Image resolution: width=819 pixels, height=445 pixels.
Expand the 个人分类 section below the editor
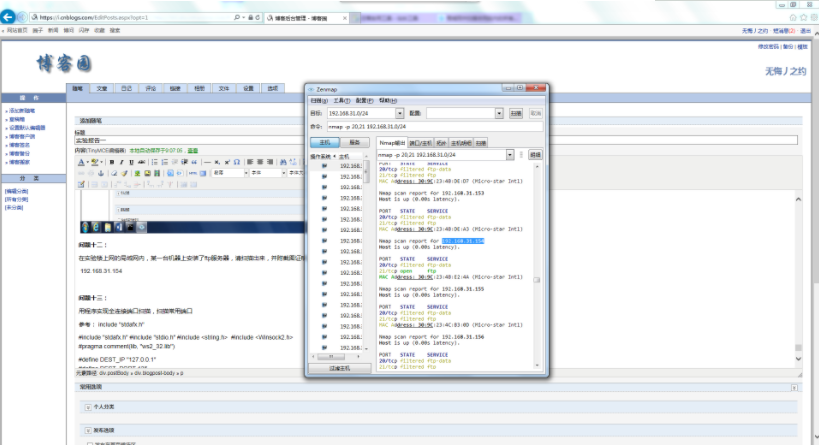tap(87, 407)
